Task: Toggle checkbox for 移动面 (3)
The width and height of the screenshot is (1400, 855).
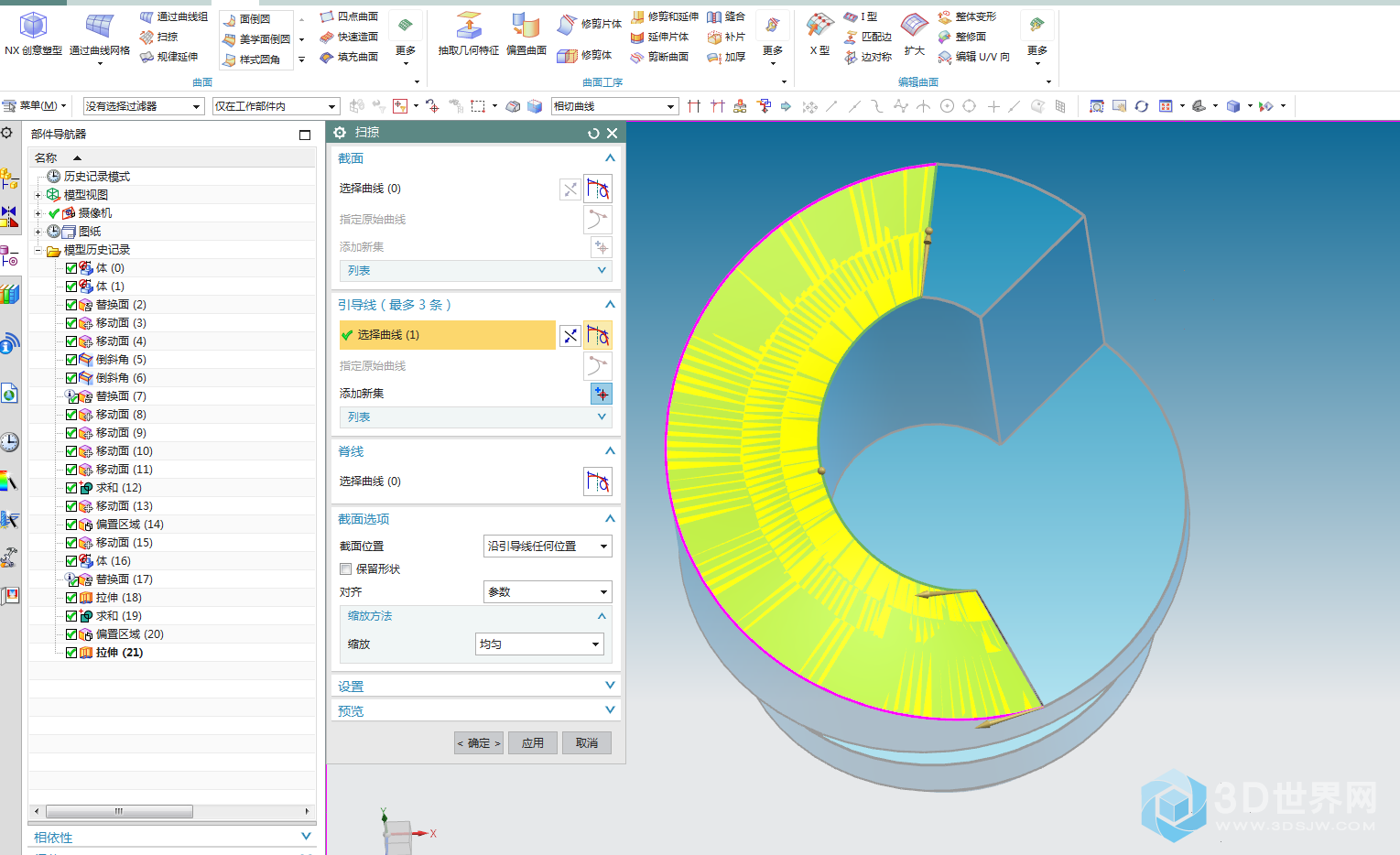Action: pos(71,323)
